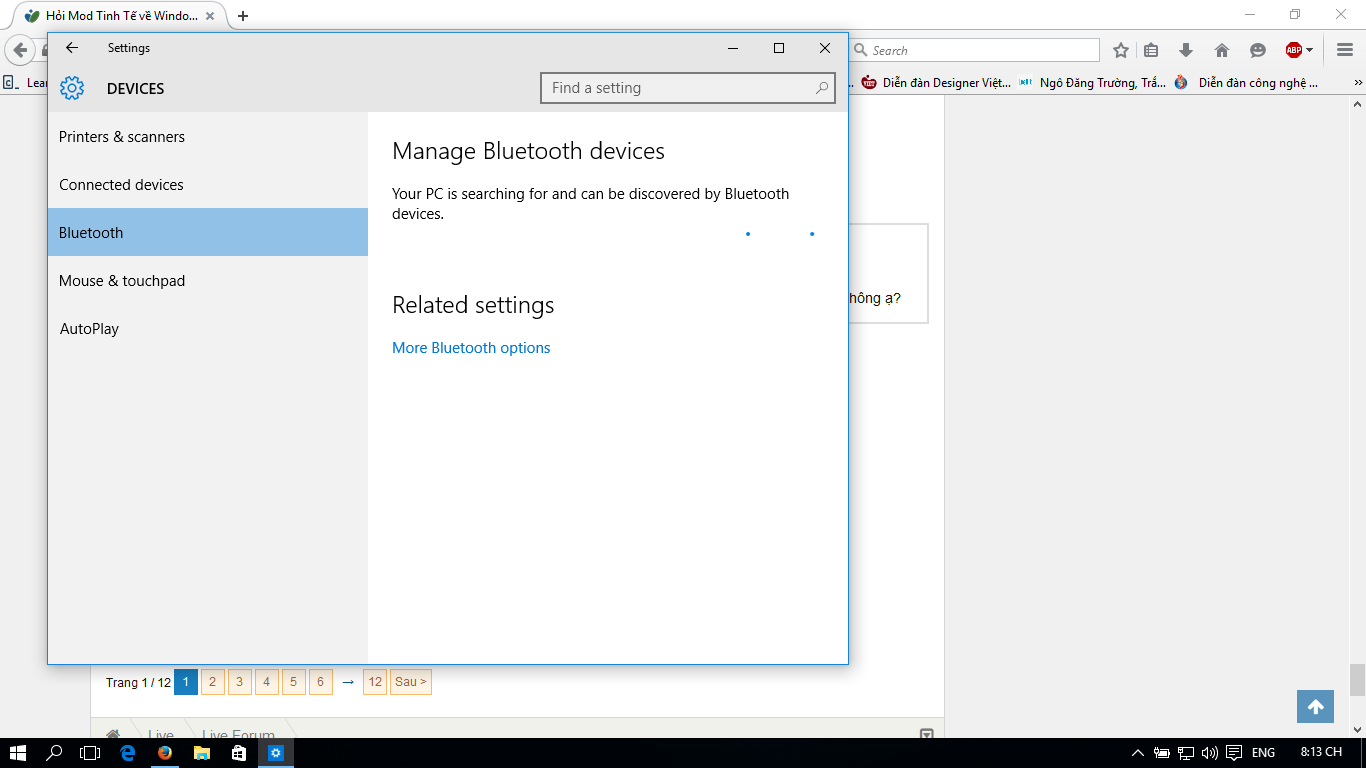
Task: Open the Windows Store taskbar icon
Action: point(239,753)
